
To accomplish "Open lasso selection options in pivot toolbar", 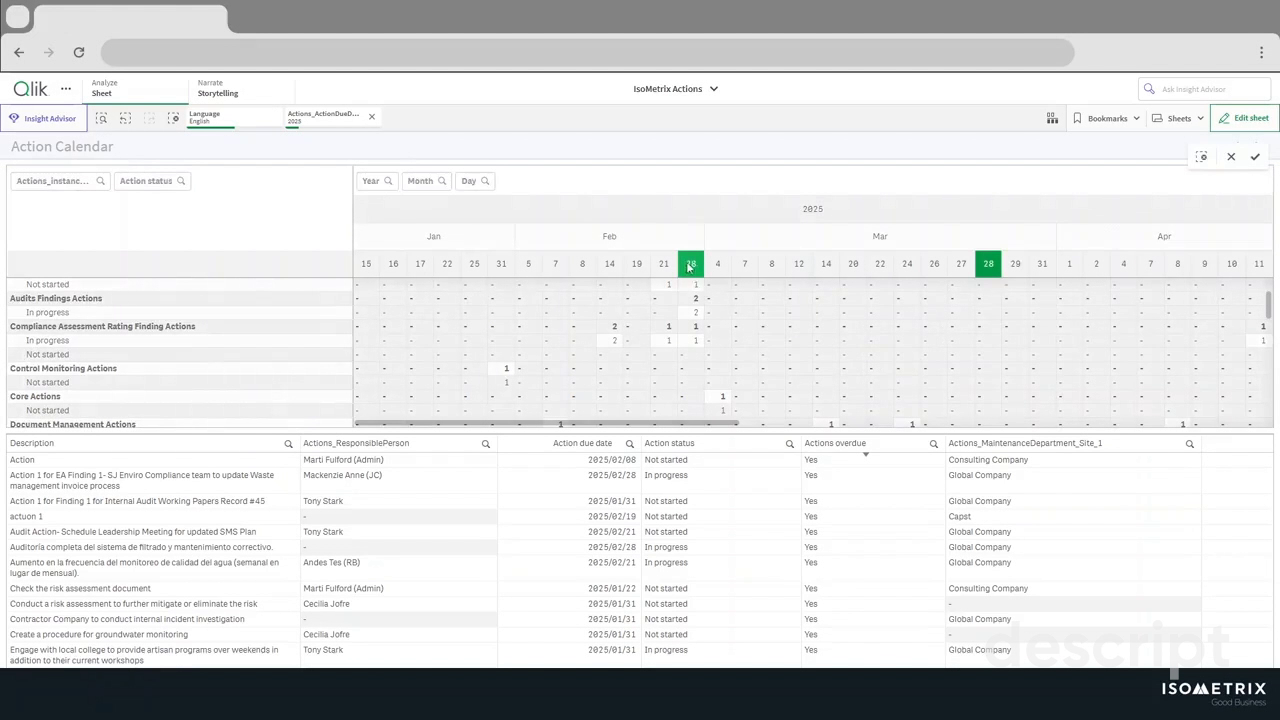I will [x=1202, y=157].
